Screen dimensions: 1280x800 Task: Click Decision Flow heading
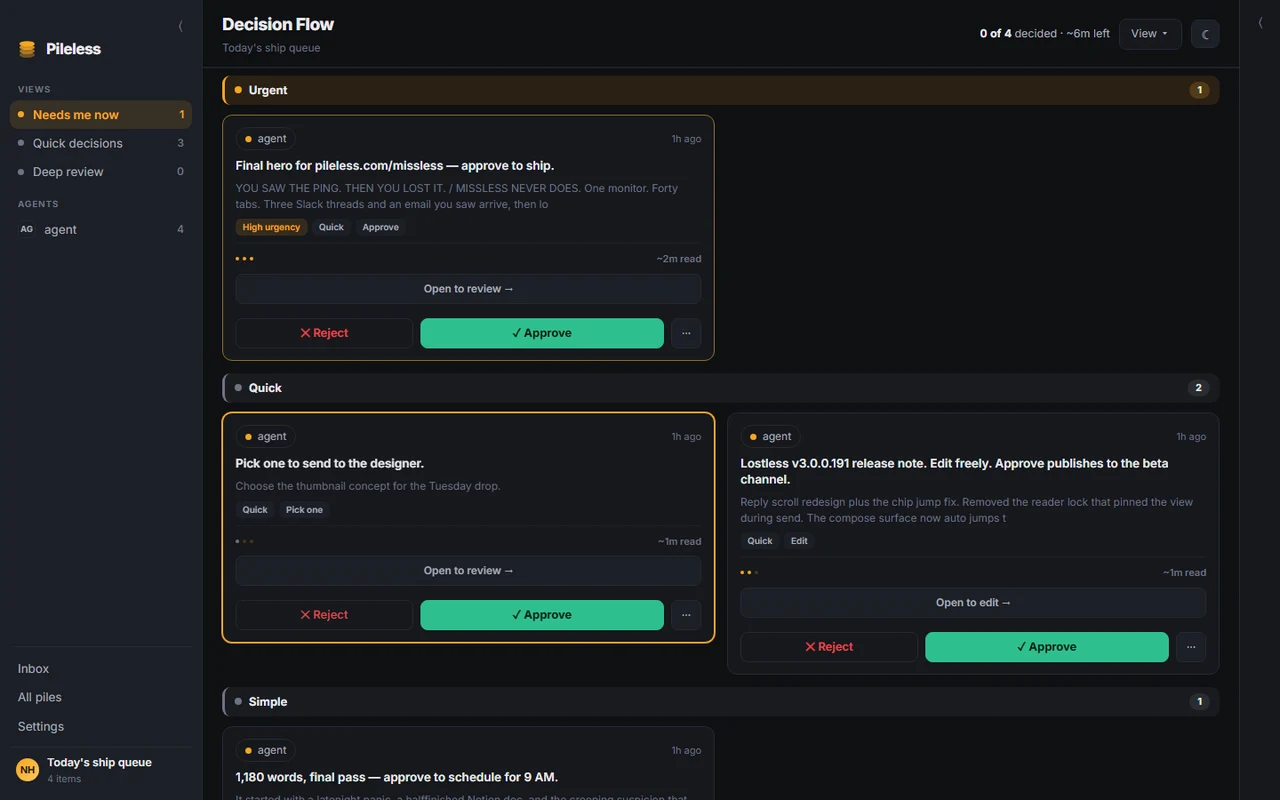click(278, 24)
